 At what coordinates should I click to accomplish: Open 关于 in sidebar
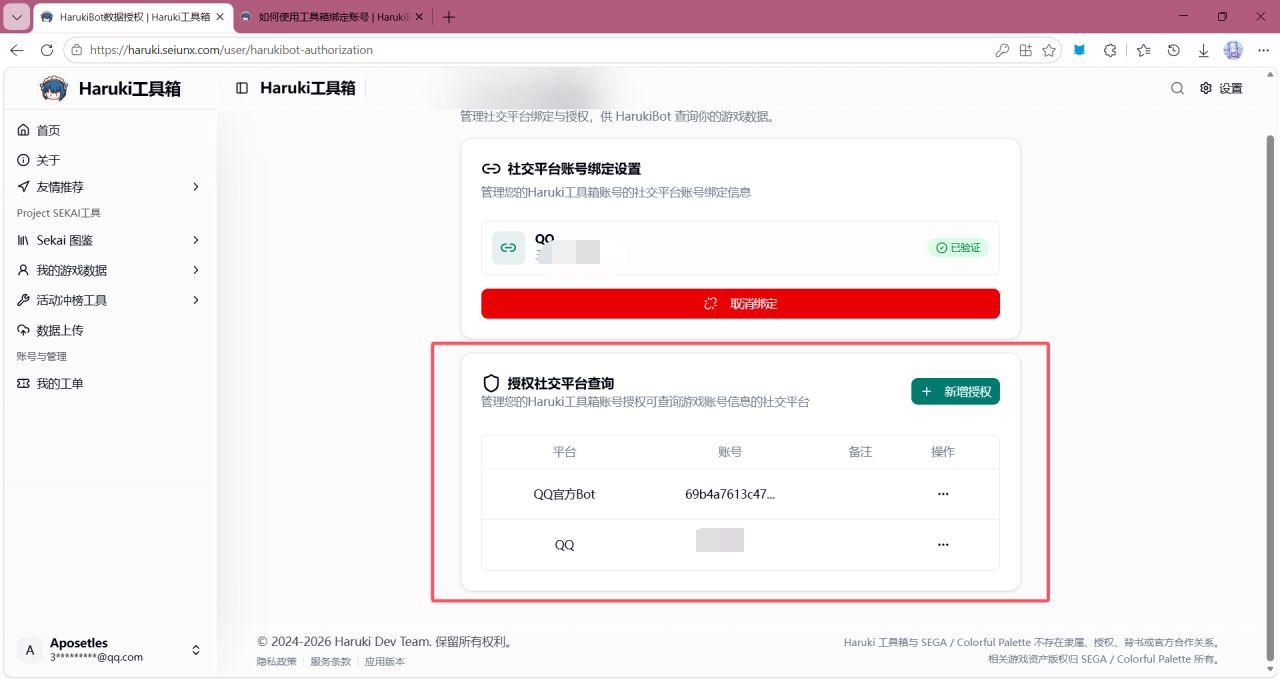tap(110, 160)
